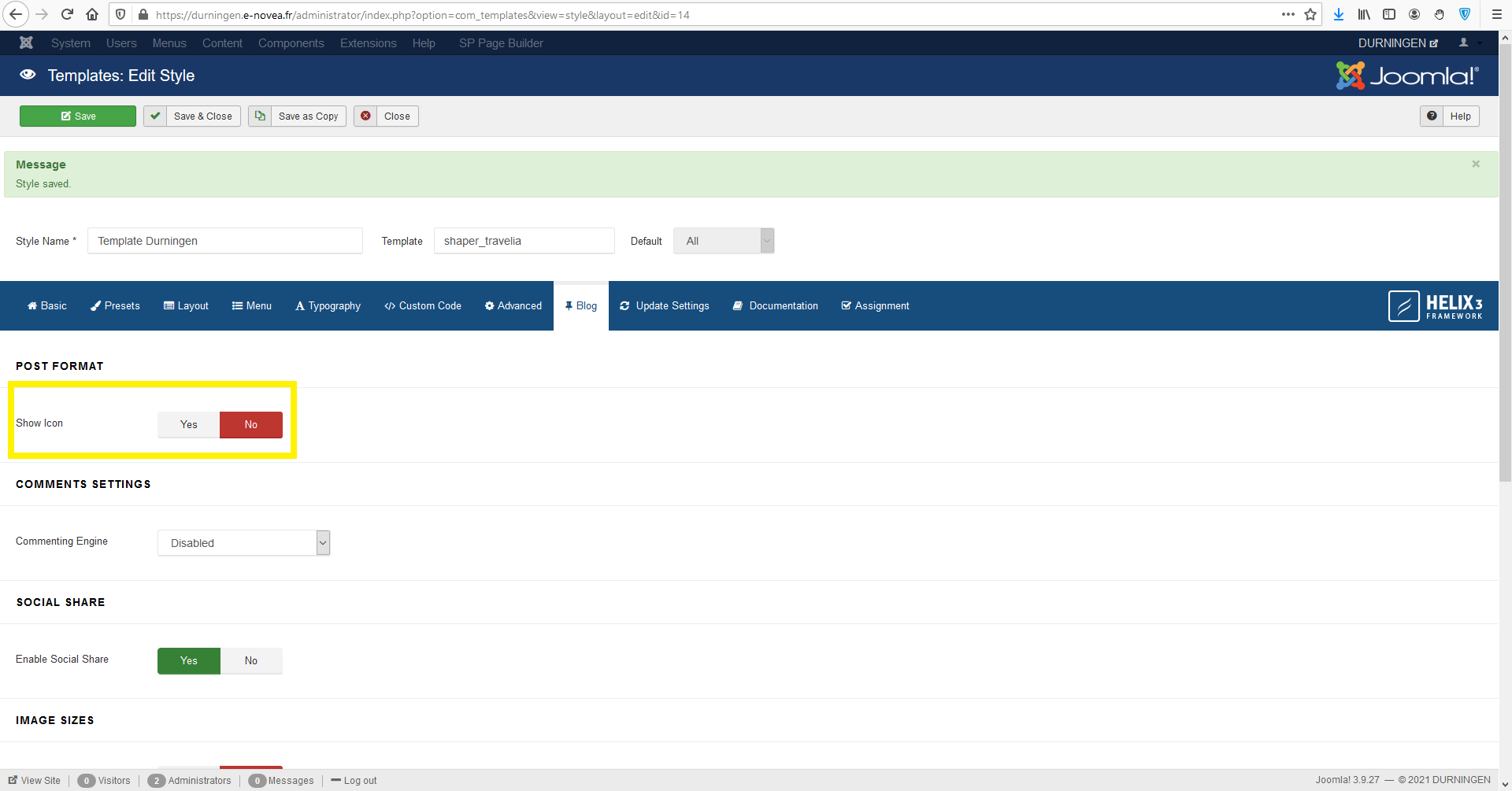1512x791 pixels.
Task: Click the Style Name input field
Action: [225, 241]
